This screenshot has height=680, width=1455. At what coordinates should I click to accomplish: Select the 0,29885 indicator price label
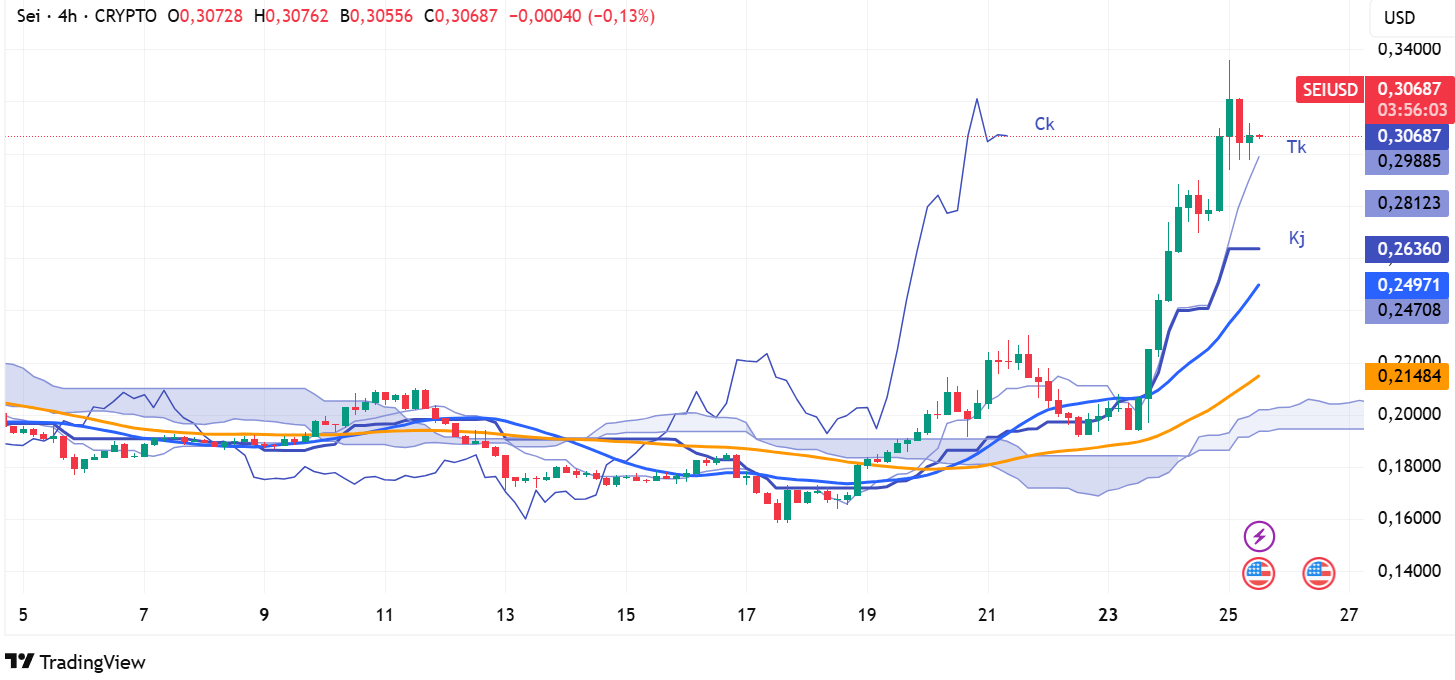coord(1409,160)
